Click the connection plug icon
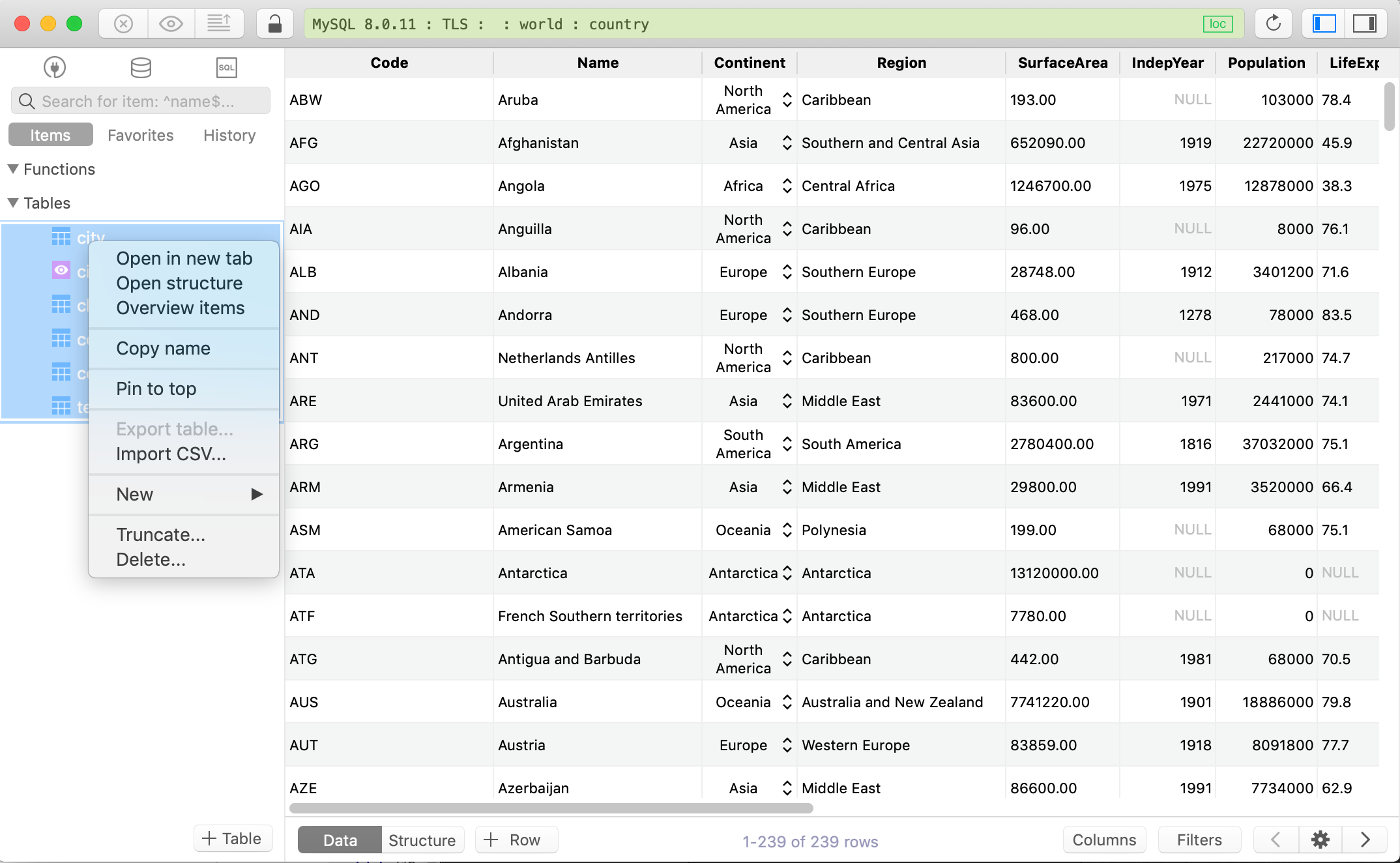The width and height of the screenshot is (1400, 863). click(55, 67)
